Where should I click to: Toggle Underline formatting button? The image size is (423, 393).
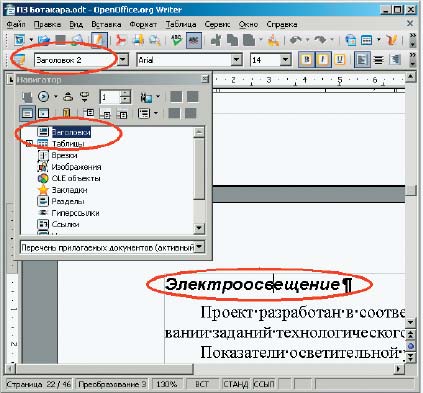click(339, 60)
